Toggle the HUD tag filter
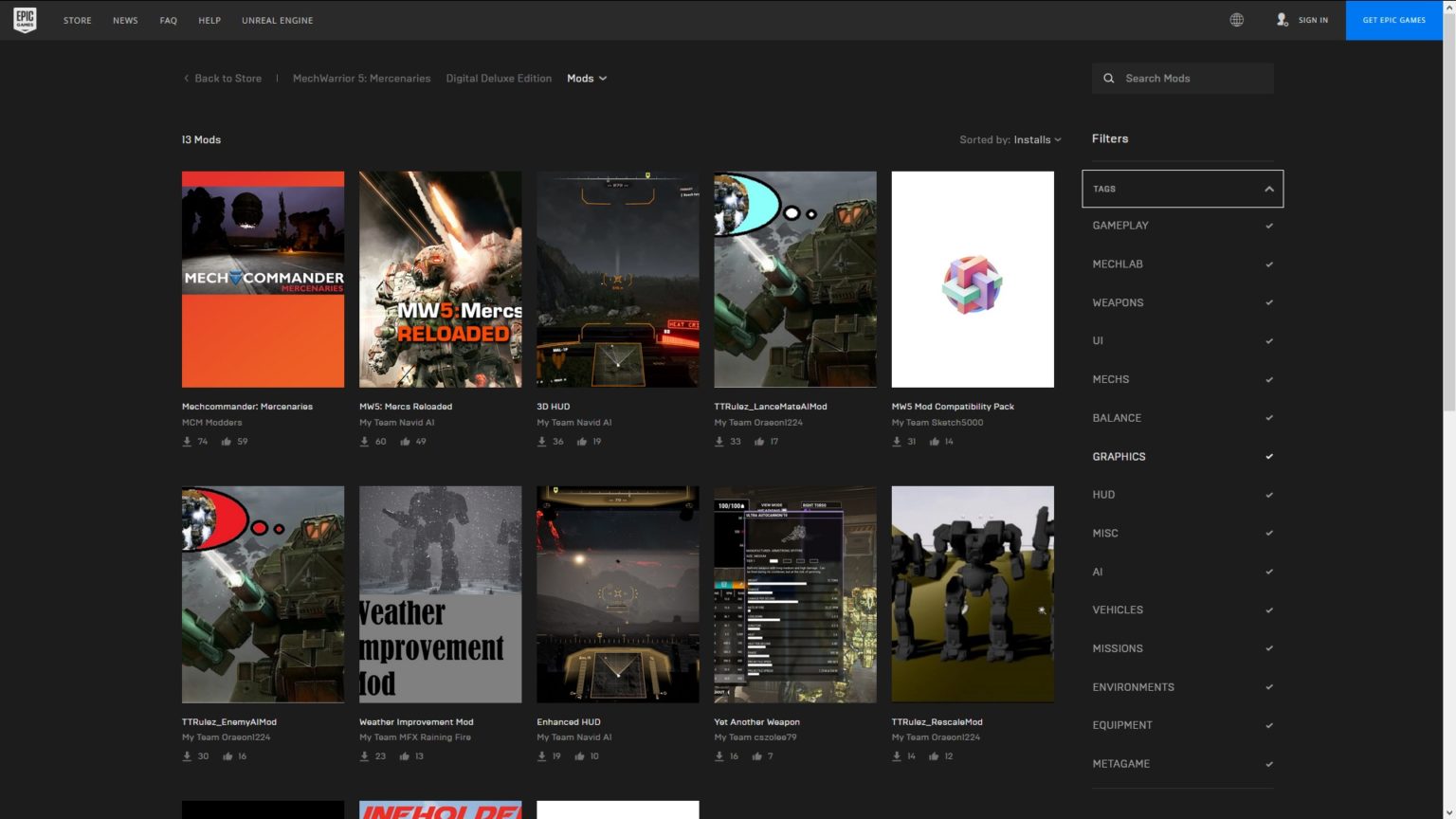This screenshot has width=1456, height=819. [x=1183, y=495]
